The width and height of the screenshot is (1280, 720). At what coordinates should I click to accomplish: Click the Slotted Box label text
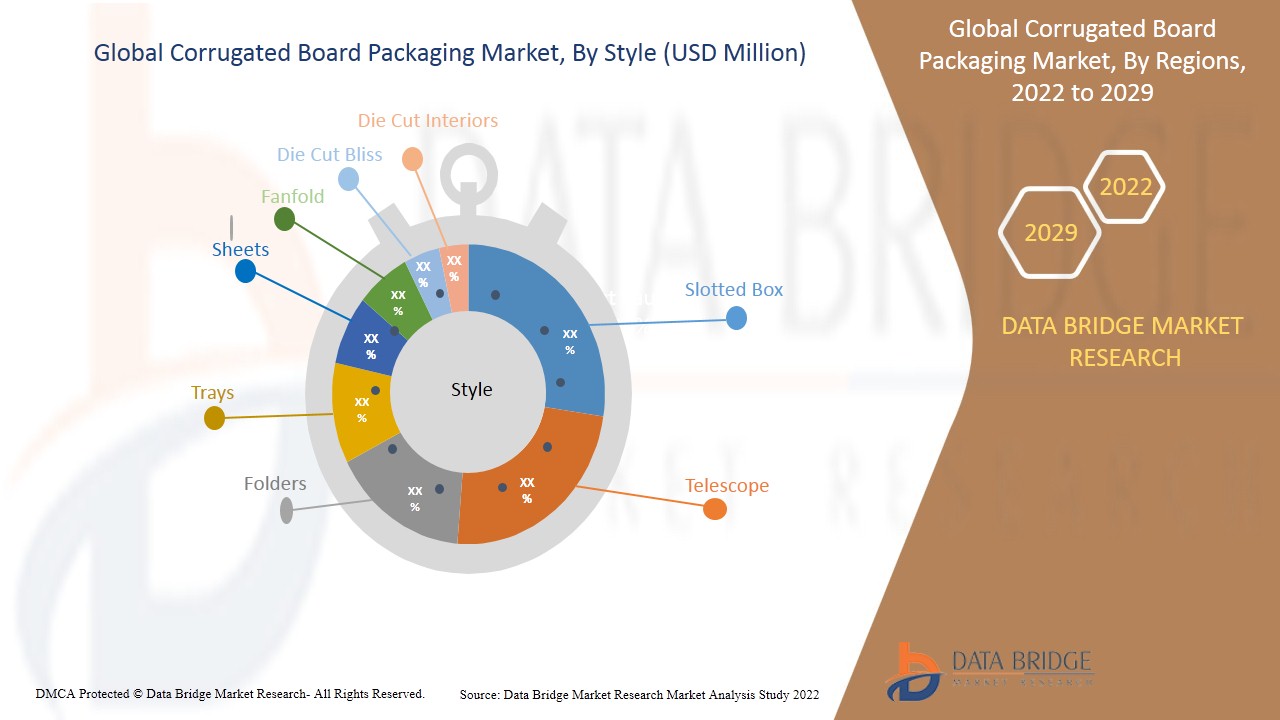(733, 290)
